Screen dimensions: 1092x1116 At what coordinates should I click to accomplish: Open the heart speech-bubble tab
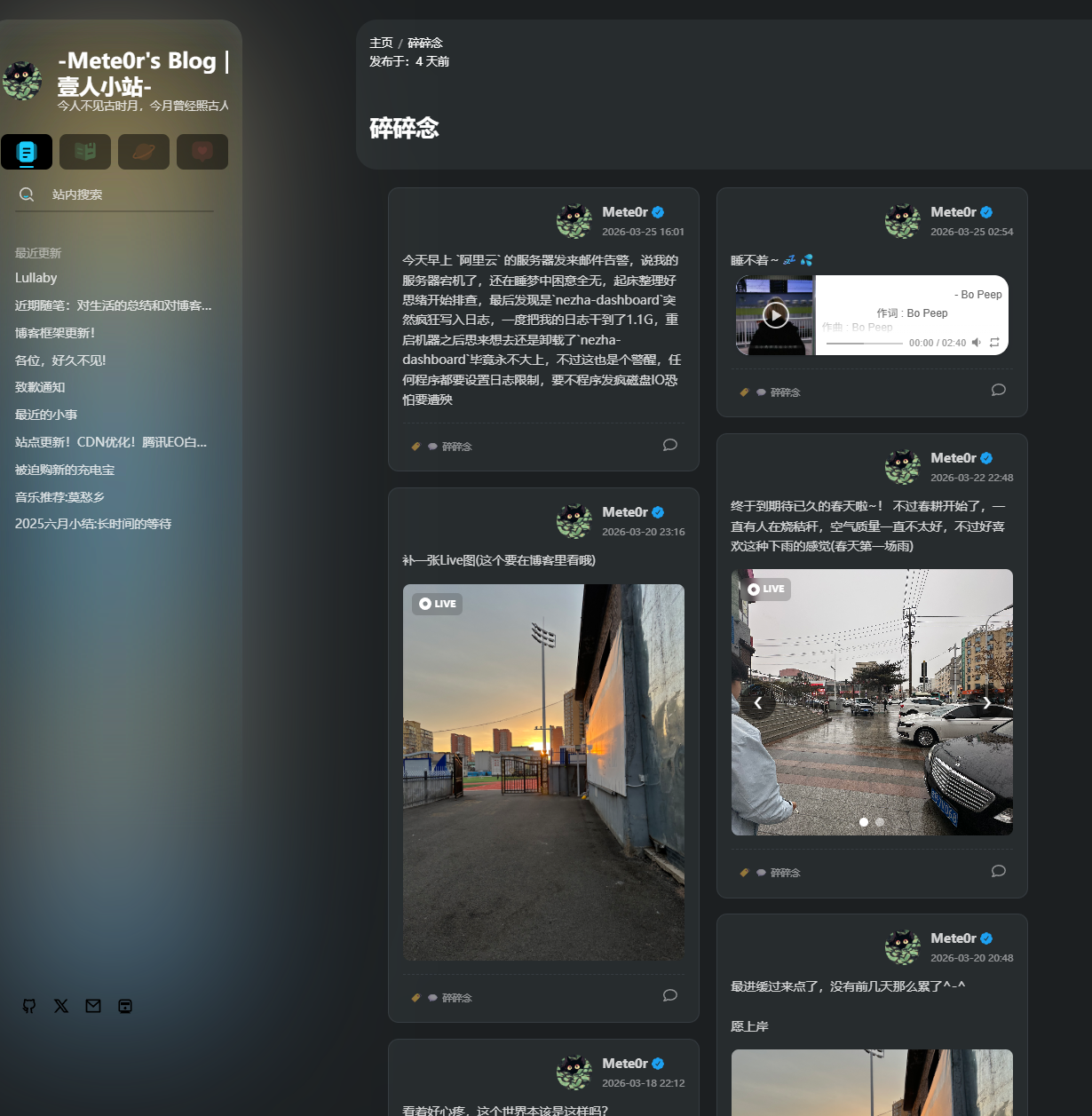[x=202, y=152]
